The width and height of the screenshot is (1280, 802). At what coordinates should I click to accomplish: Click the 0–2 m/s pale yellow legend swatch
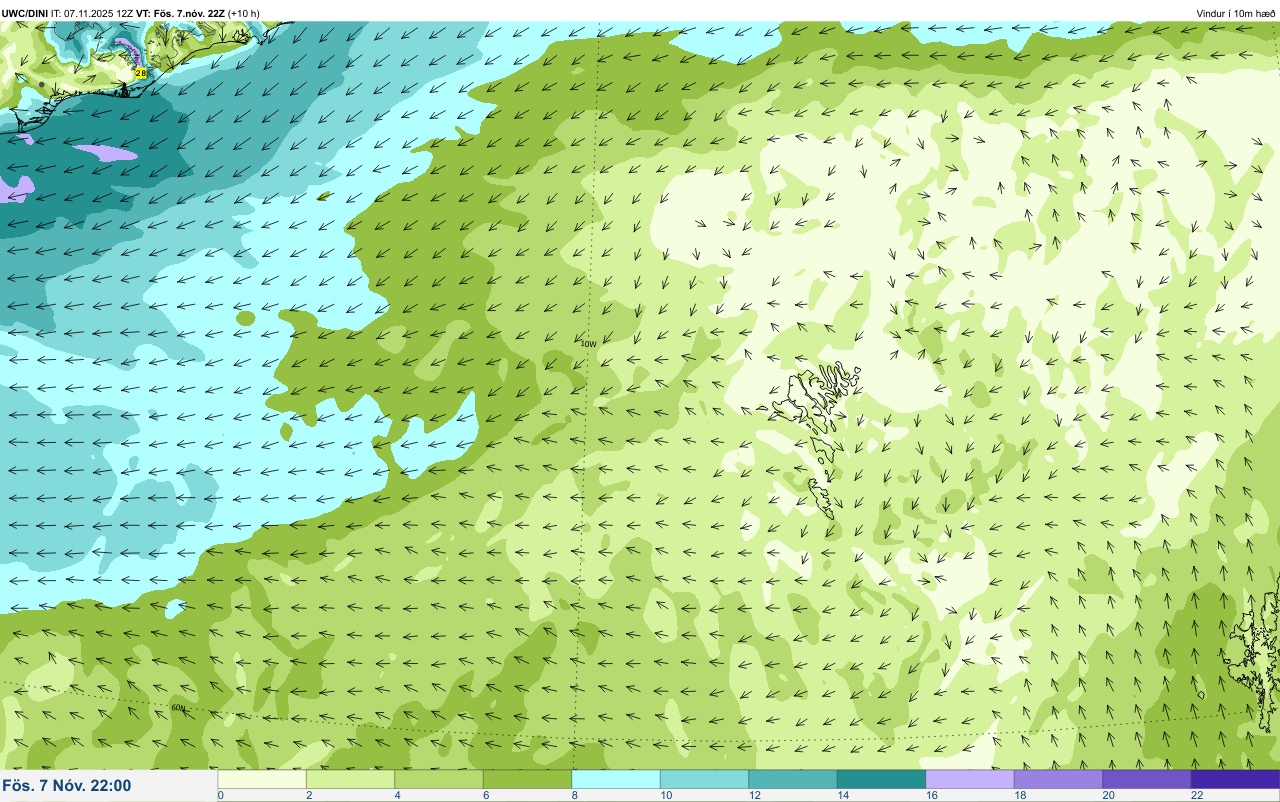pyautogui.click(x=262, y=779)
